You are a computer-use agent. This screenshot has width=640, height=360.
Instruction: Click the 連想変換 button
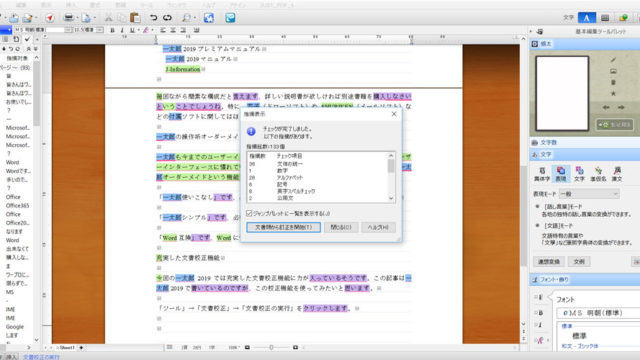click(549, 262)
